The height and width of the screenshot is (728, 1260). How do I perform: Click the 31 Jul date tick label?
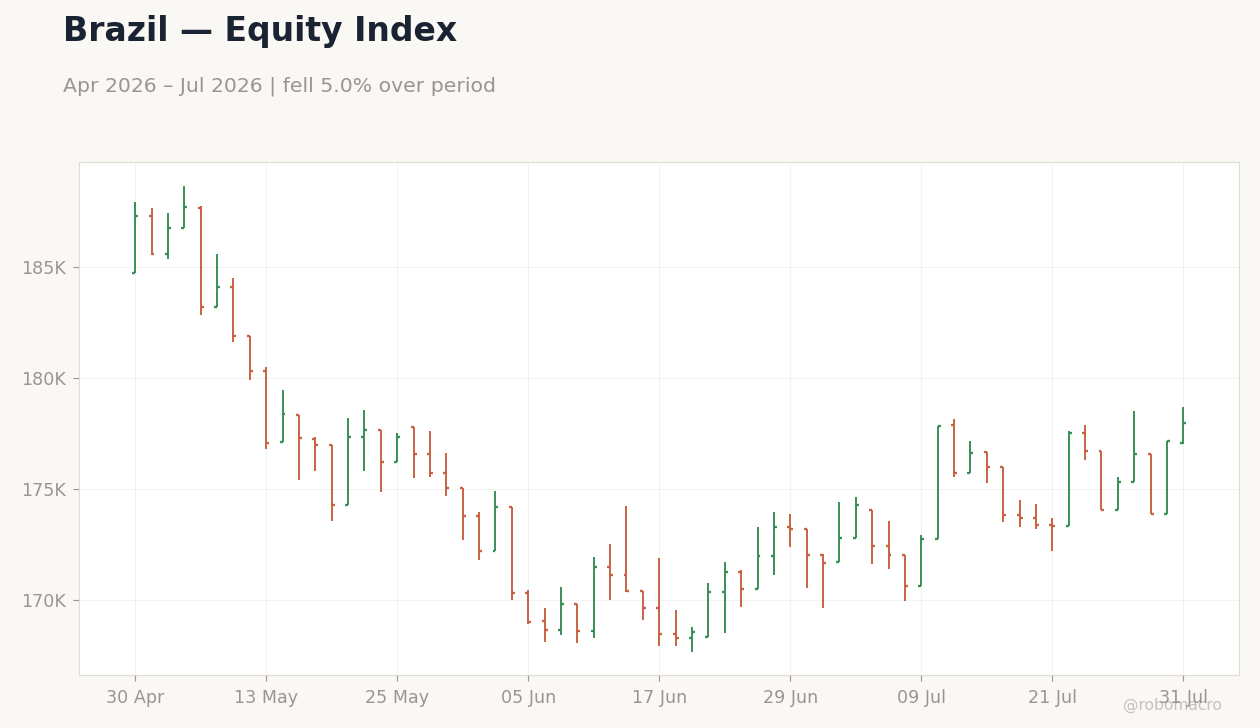click(x=1183, y=698)
